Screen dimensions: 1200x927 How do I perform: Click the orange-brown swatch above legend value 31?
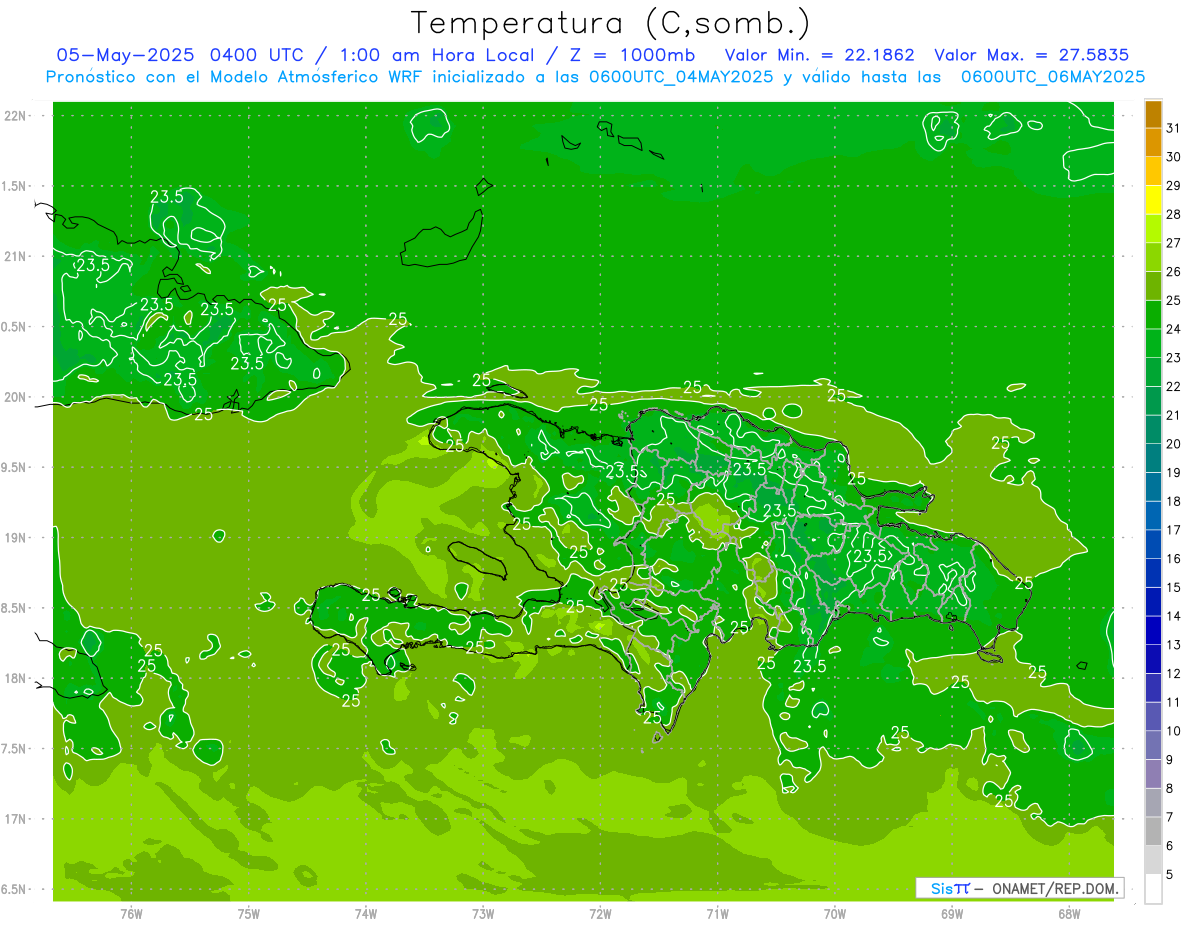[x=1153, y=114]
